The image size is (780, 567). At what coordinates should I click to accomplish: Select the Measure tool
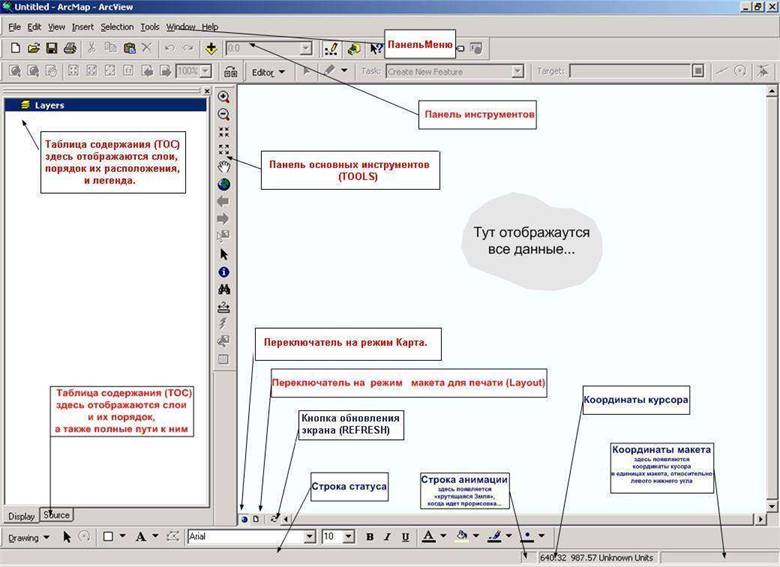224,307
